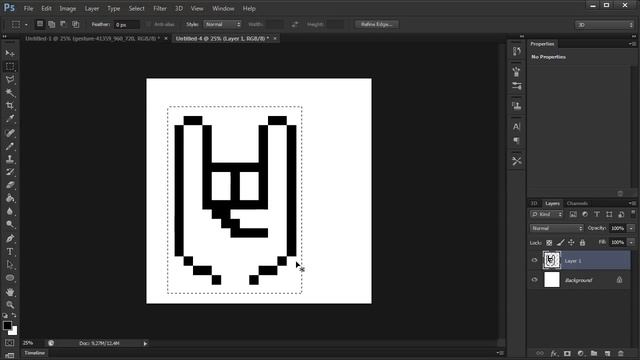Click the Refine Edge button
640x360 pixels.
point(376,24)
